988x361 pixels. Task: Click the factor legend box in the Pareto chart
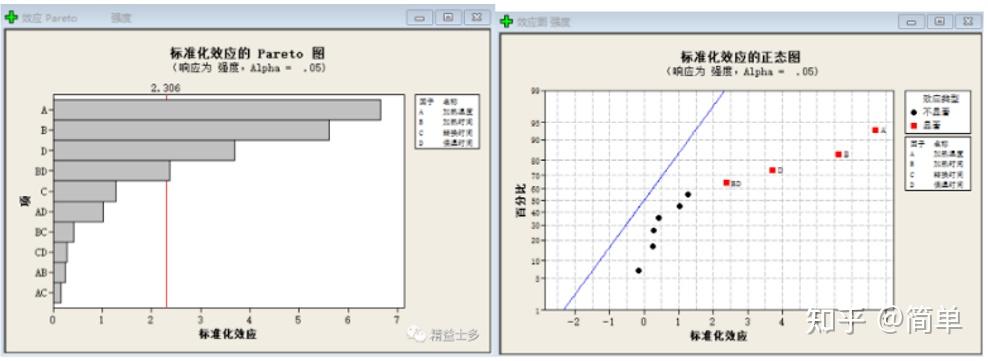click(447, 122)
